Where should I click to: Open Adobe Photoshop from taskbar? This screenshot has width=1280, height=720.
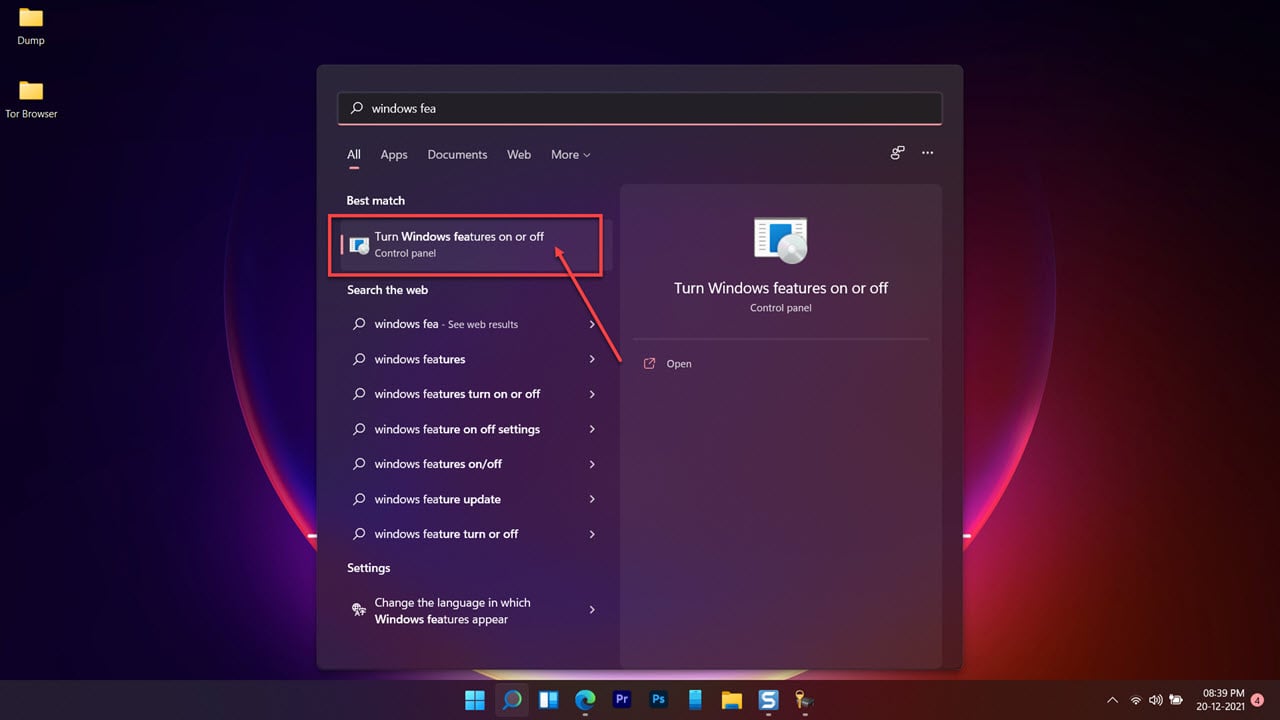click(x=658, y=700)
